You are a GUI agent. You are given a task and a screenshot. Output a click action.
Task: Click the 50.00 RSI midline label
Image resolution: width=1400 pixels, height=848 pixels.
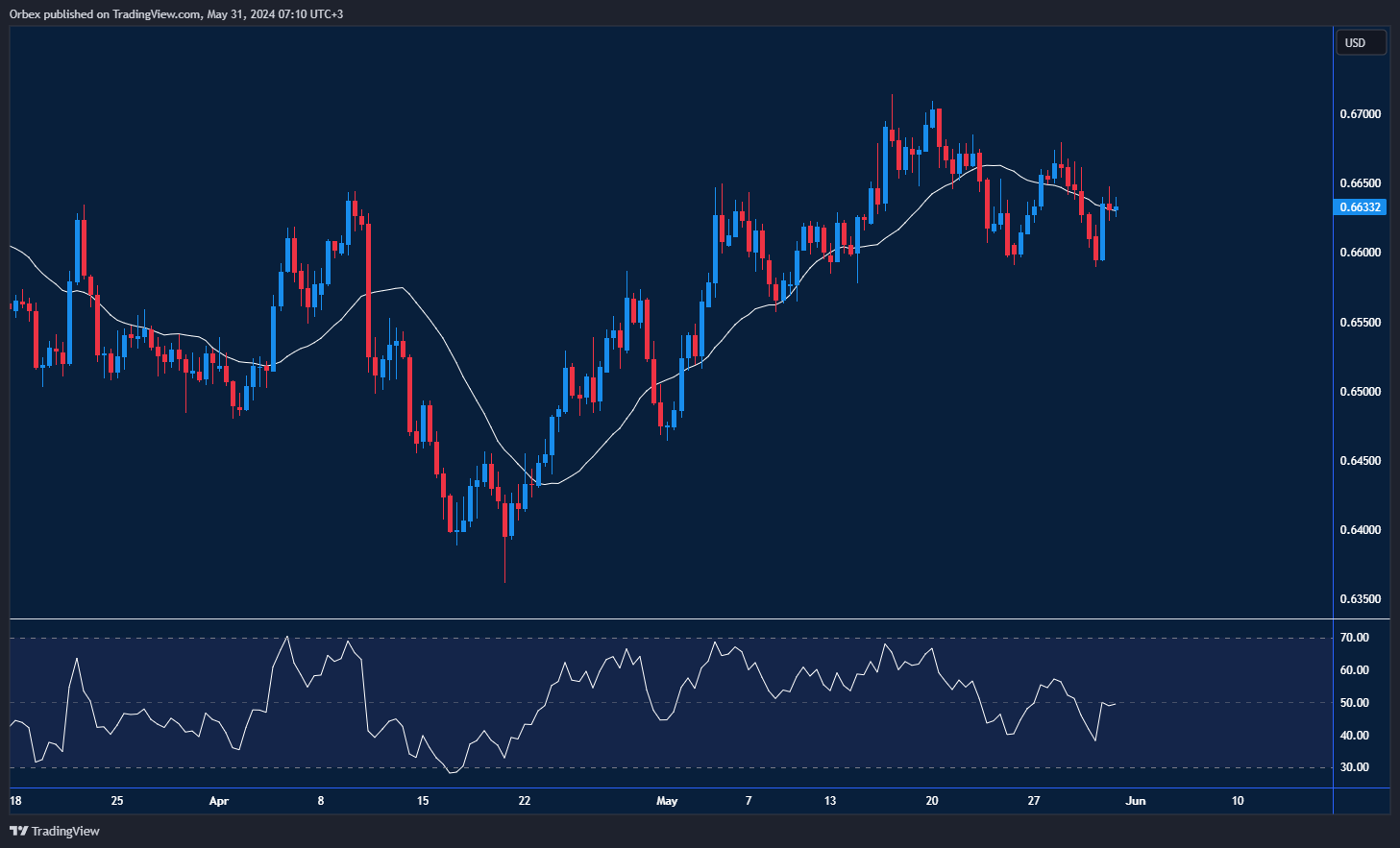pyautogui.click(x=1355, y=703)
